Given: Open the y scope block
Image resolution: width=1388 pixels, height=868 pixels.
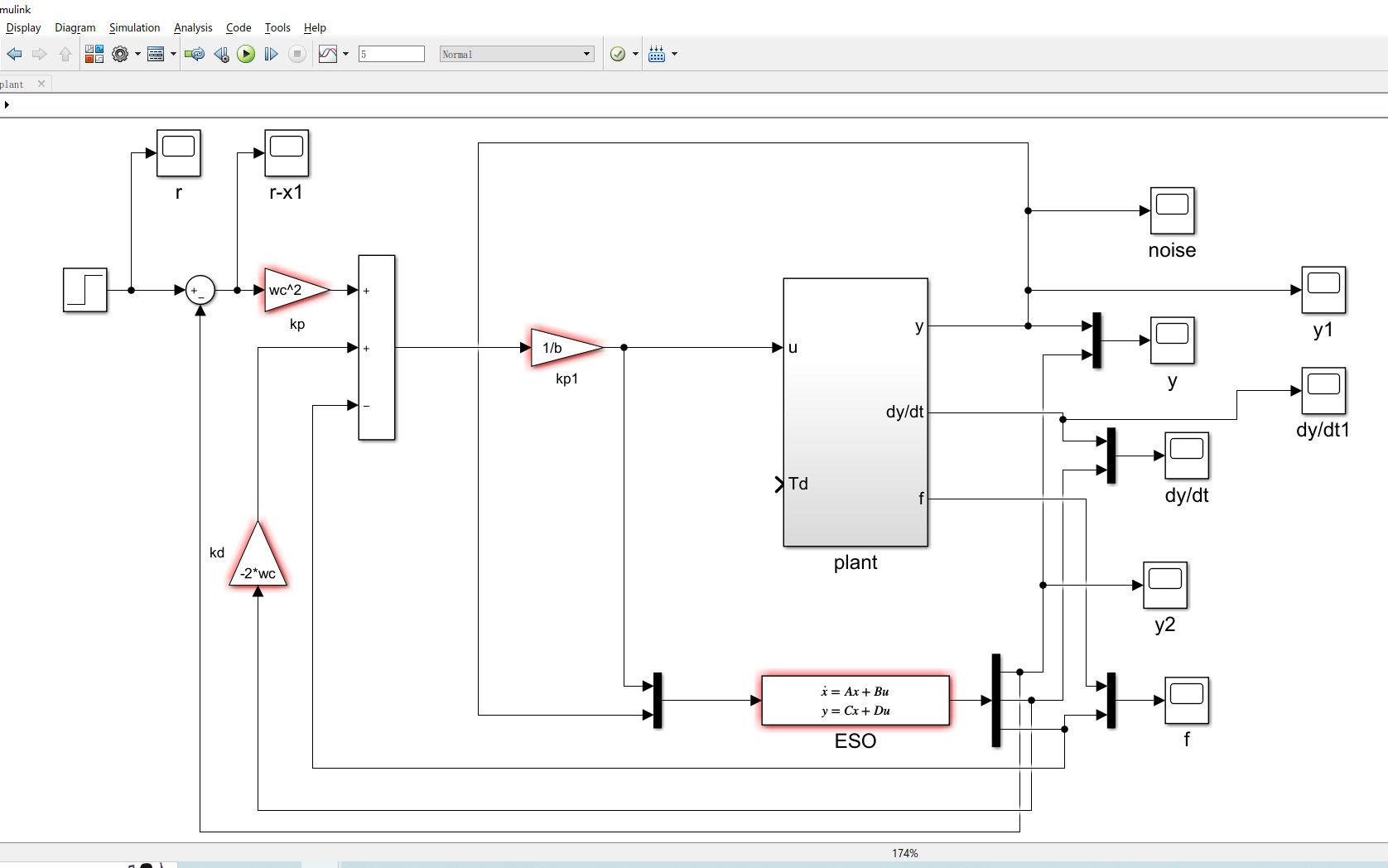Looking at the screenshot, I should pos(1173,340).
